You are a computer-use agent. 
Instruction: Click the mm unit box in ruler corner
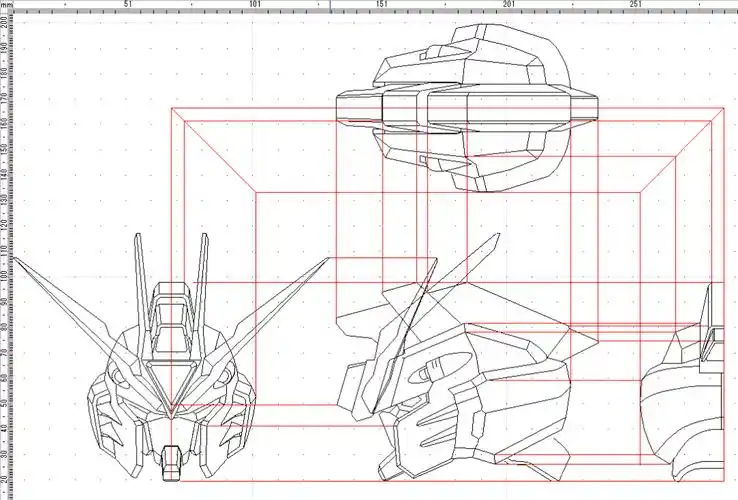pos(6,5)
